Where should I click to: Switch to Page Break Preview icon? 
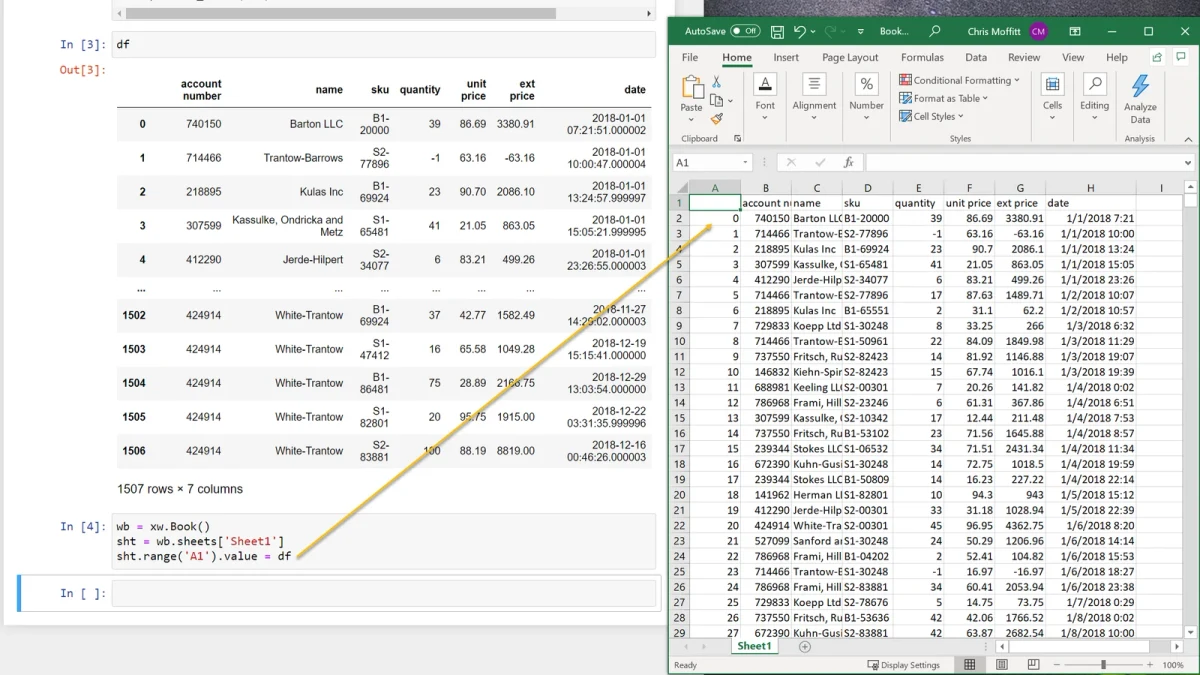coord(1033,665)
